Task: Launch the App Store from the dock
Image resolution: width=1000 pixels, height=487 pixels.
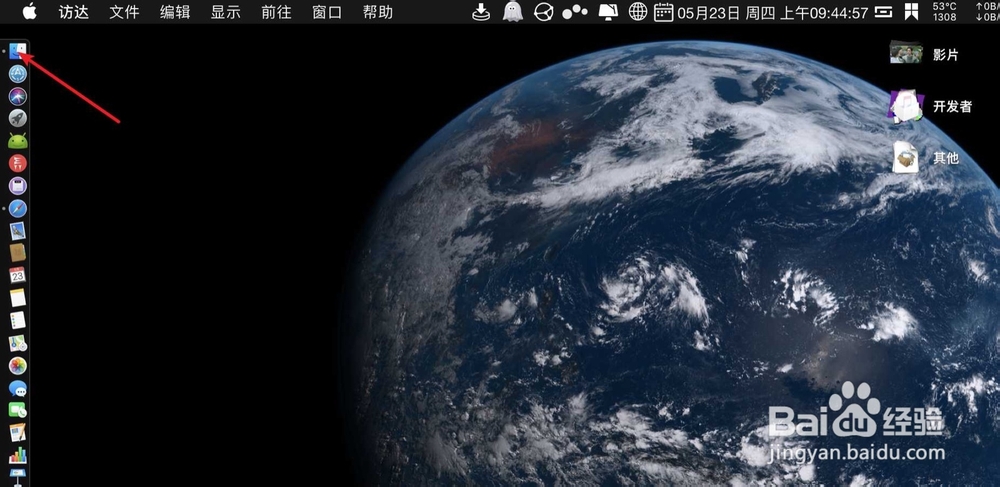Action: point(18,74)
